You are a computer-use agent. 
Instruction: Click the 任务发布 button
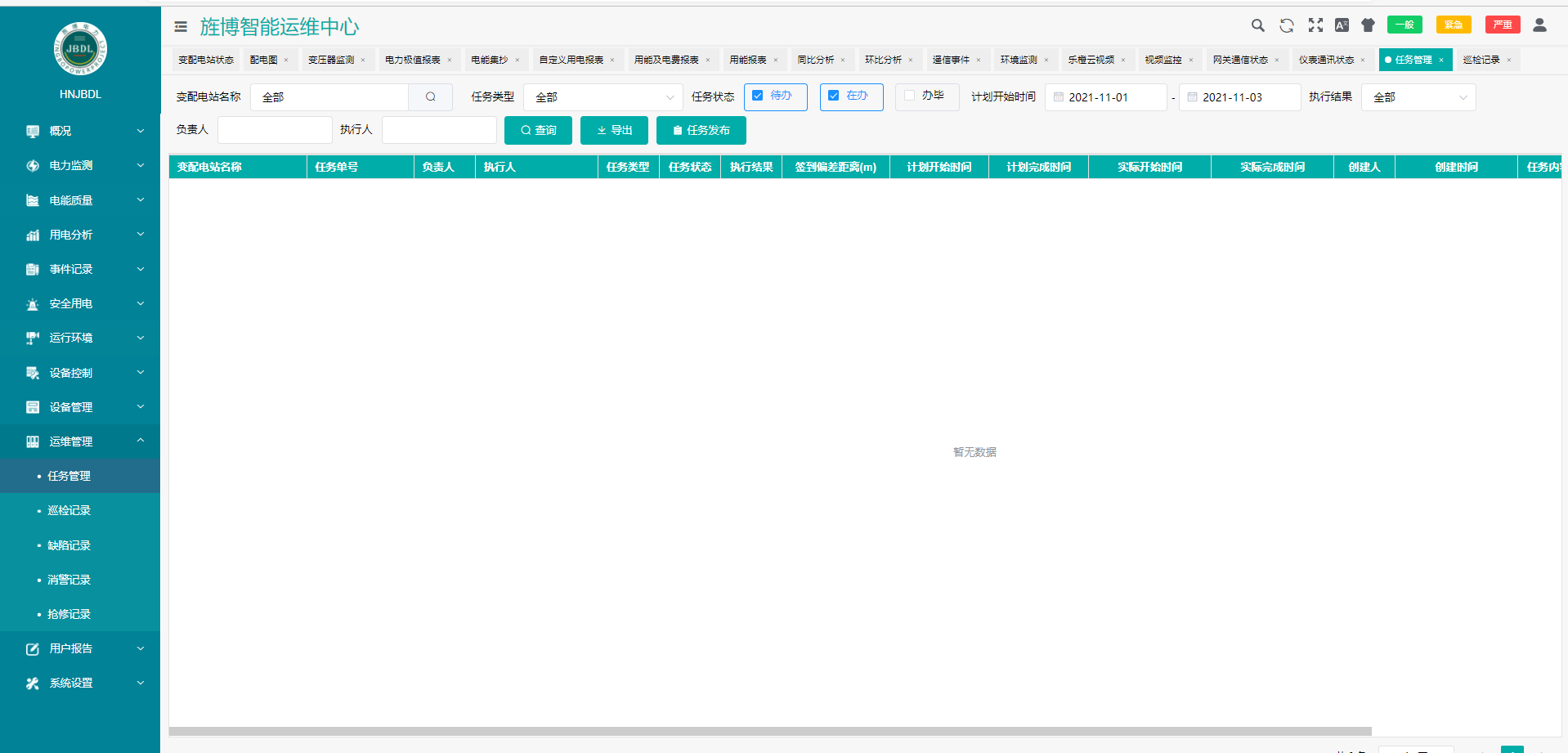click(x=701, y=130)
